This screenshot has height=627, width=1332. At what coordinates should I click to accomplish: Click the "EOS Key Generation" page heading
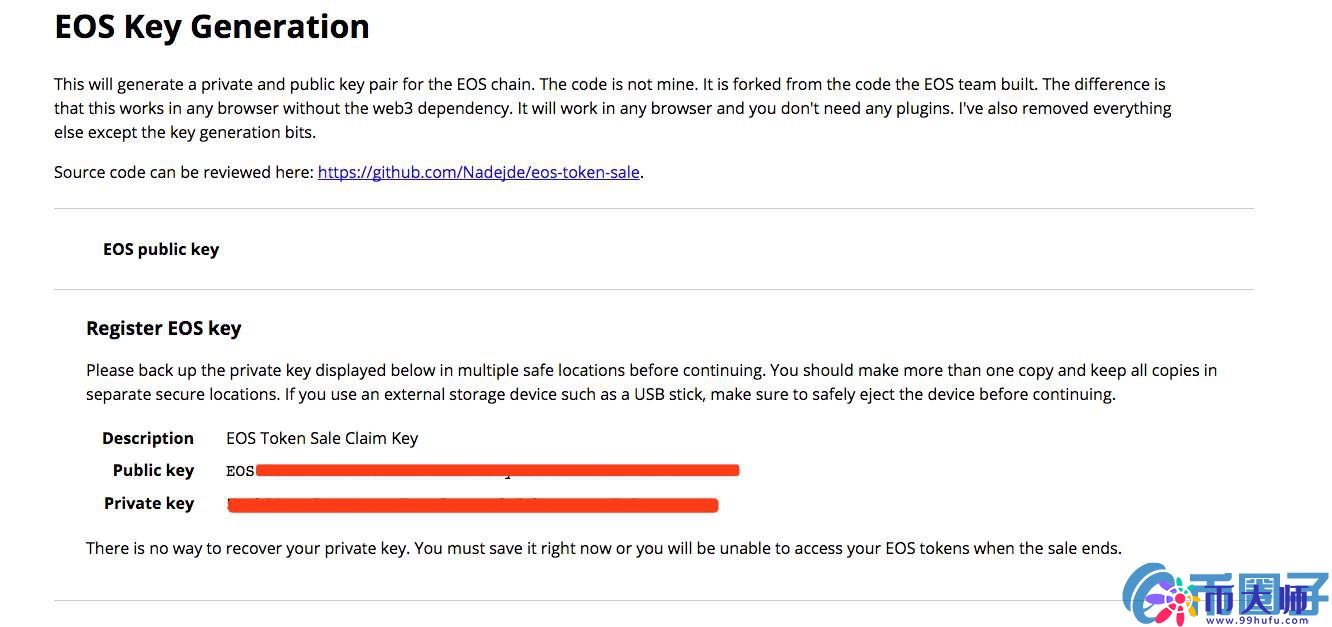pos(212,27)
